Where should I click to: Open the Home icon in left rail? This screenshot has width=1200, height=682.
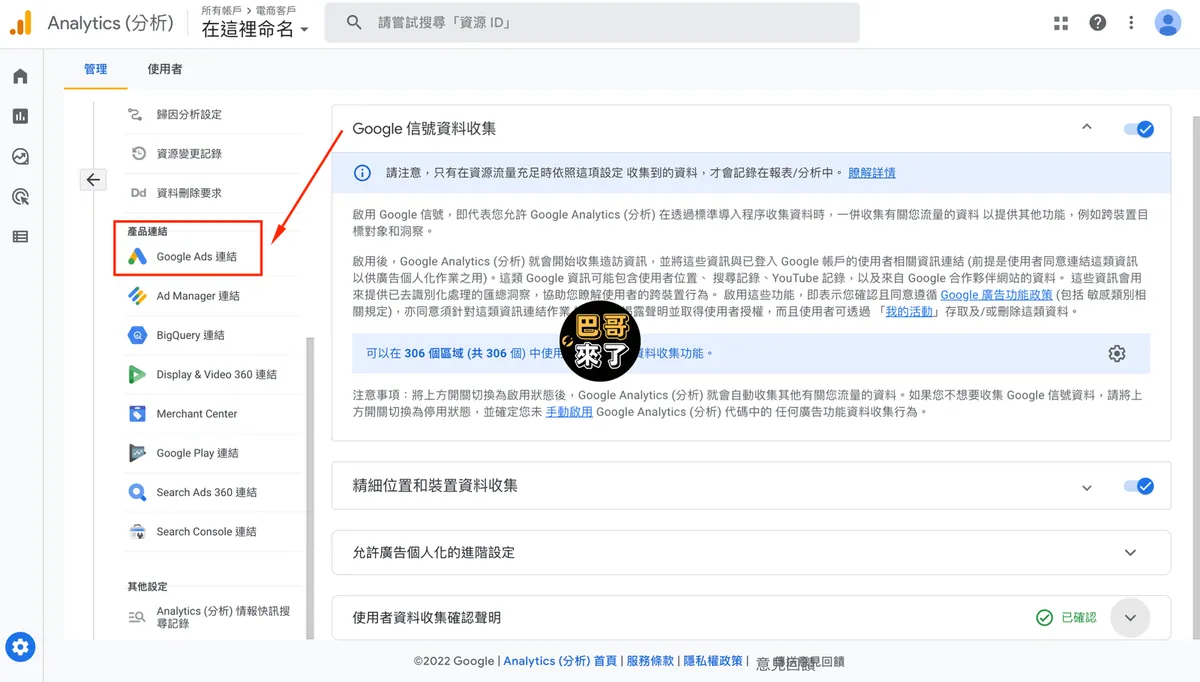click(x=20, y=77)
